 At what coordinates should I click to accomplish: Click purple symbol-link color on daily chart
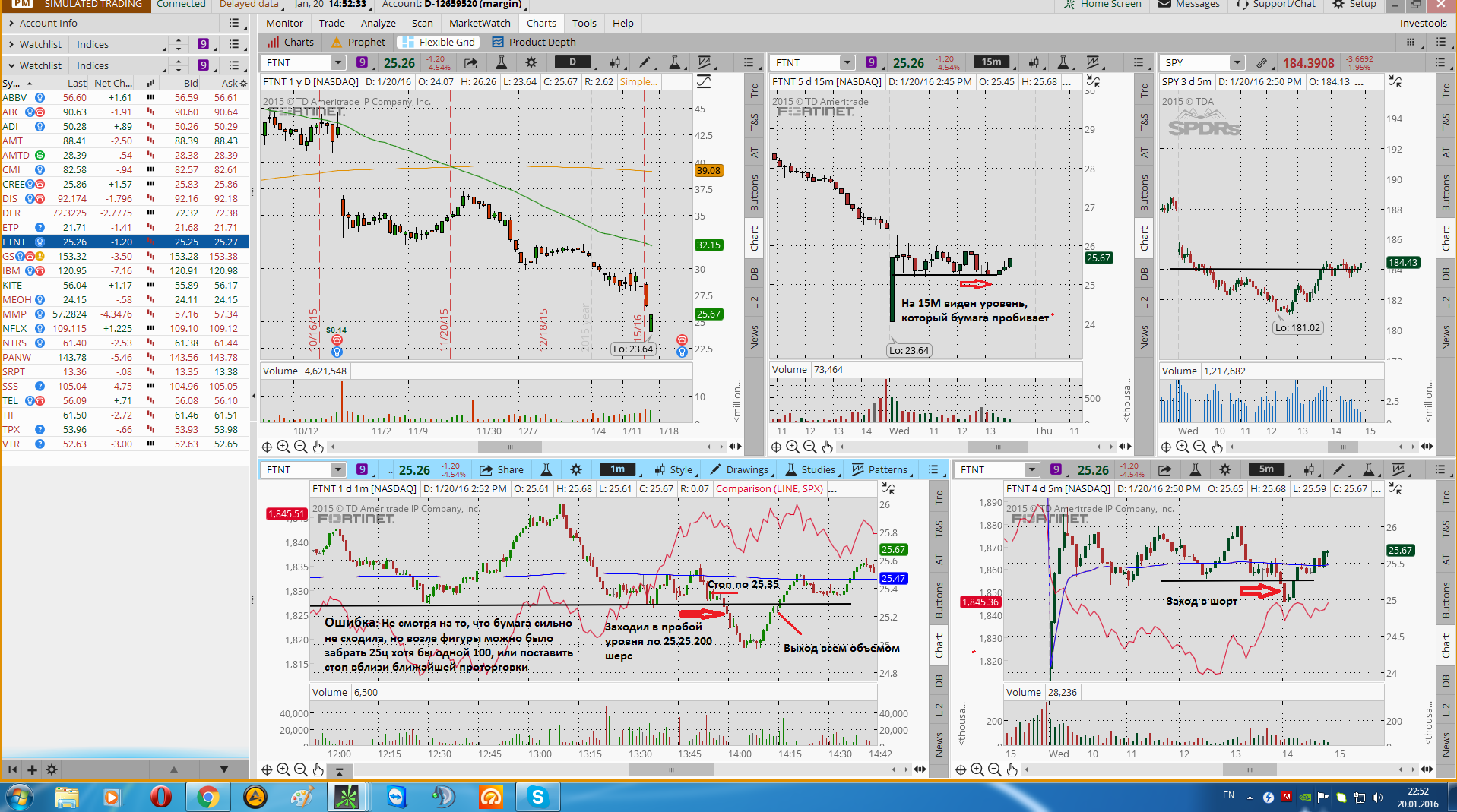tap(362, 62)
